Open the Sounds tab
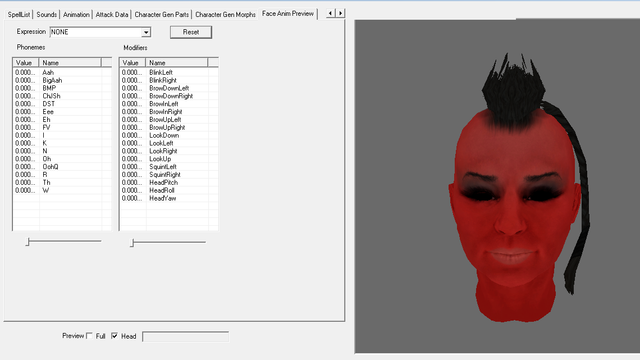Viewport: 640px width, 360px height. tap(47, 14)
